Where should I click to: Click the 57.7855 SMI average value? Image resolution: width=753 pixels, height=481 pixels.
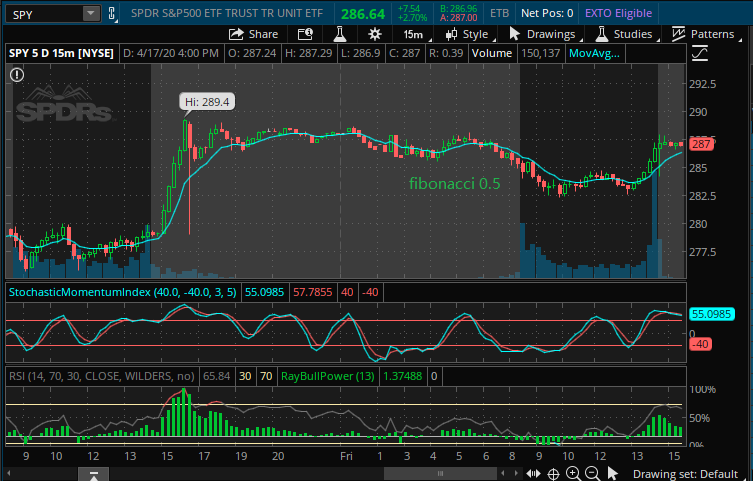tap(313, 292)
